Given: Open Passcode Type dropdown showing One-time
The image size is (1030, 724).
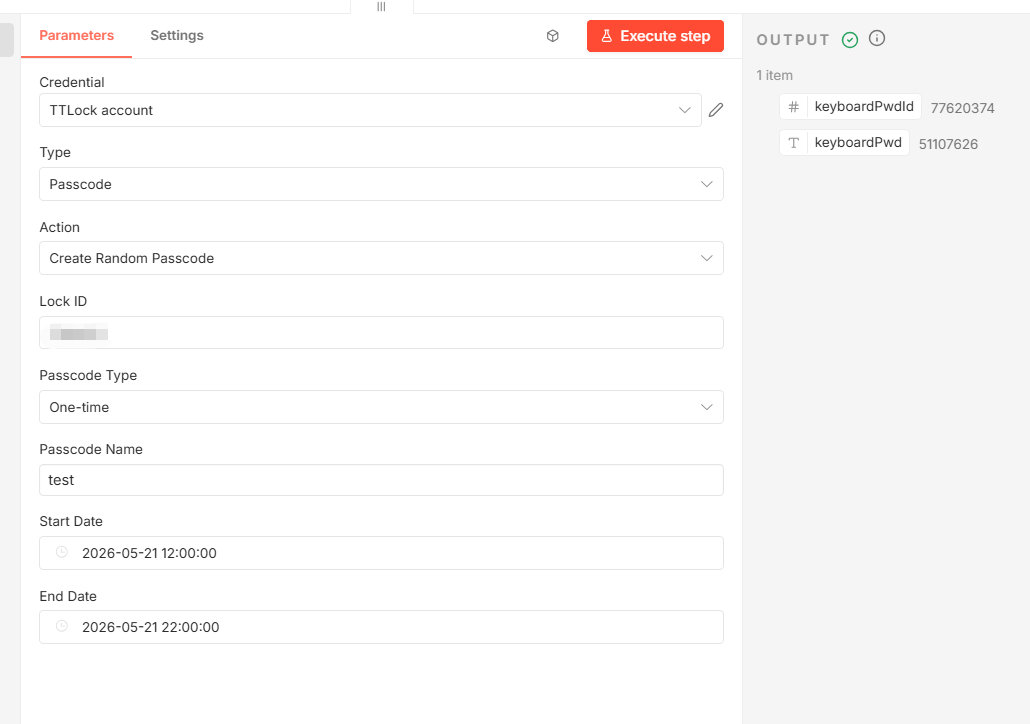Looking at the screenshot, I should coord(382,407).
